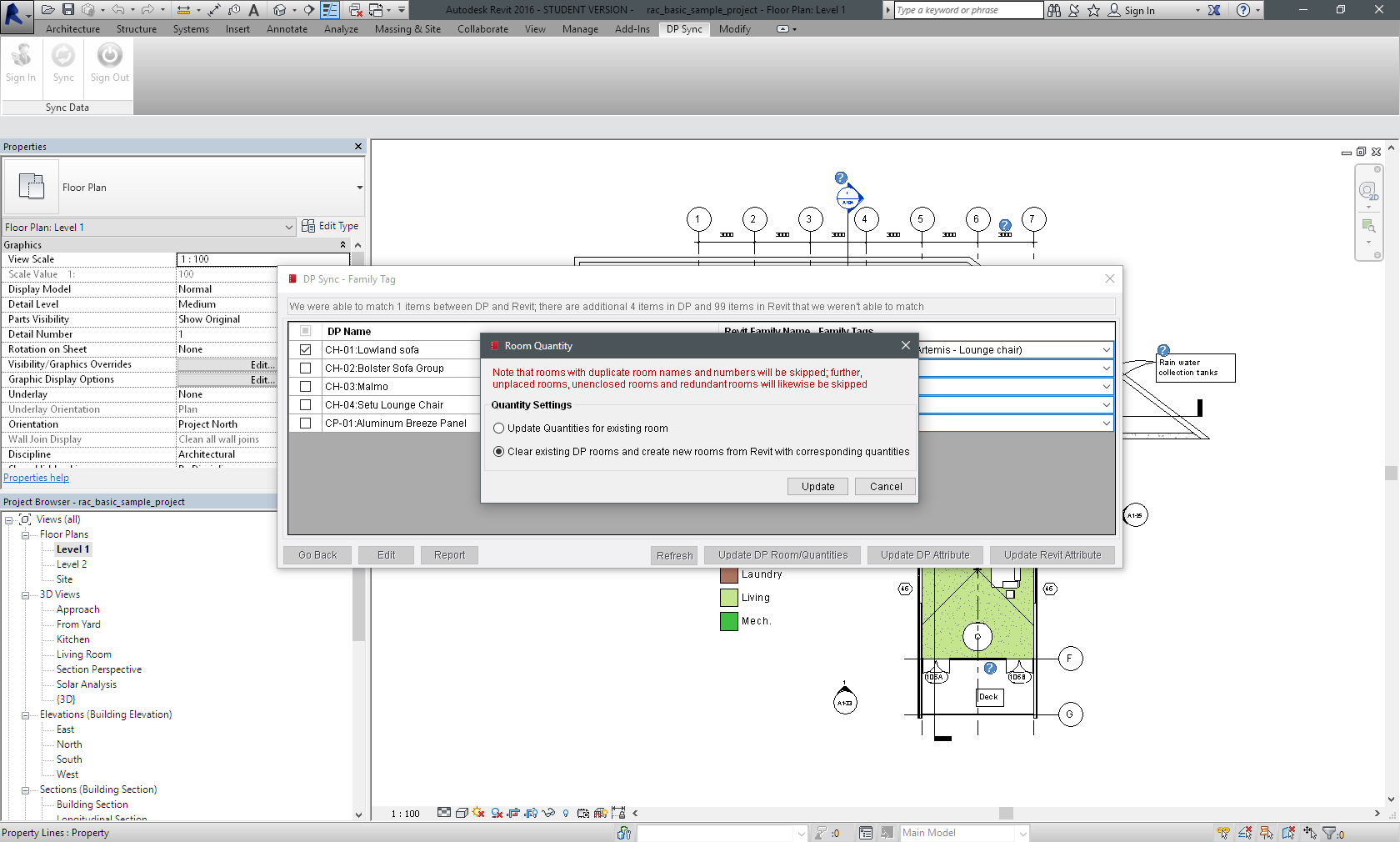Click the Undo arrow icon
The height and width of the screenshot is (842, 1400).
[x=118, y=10]
